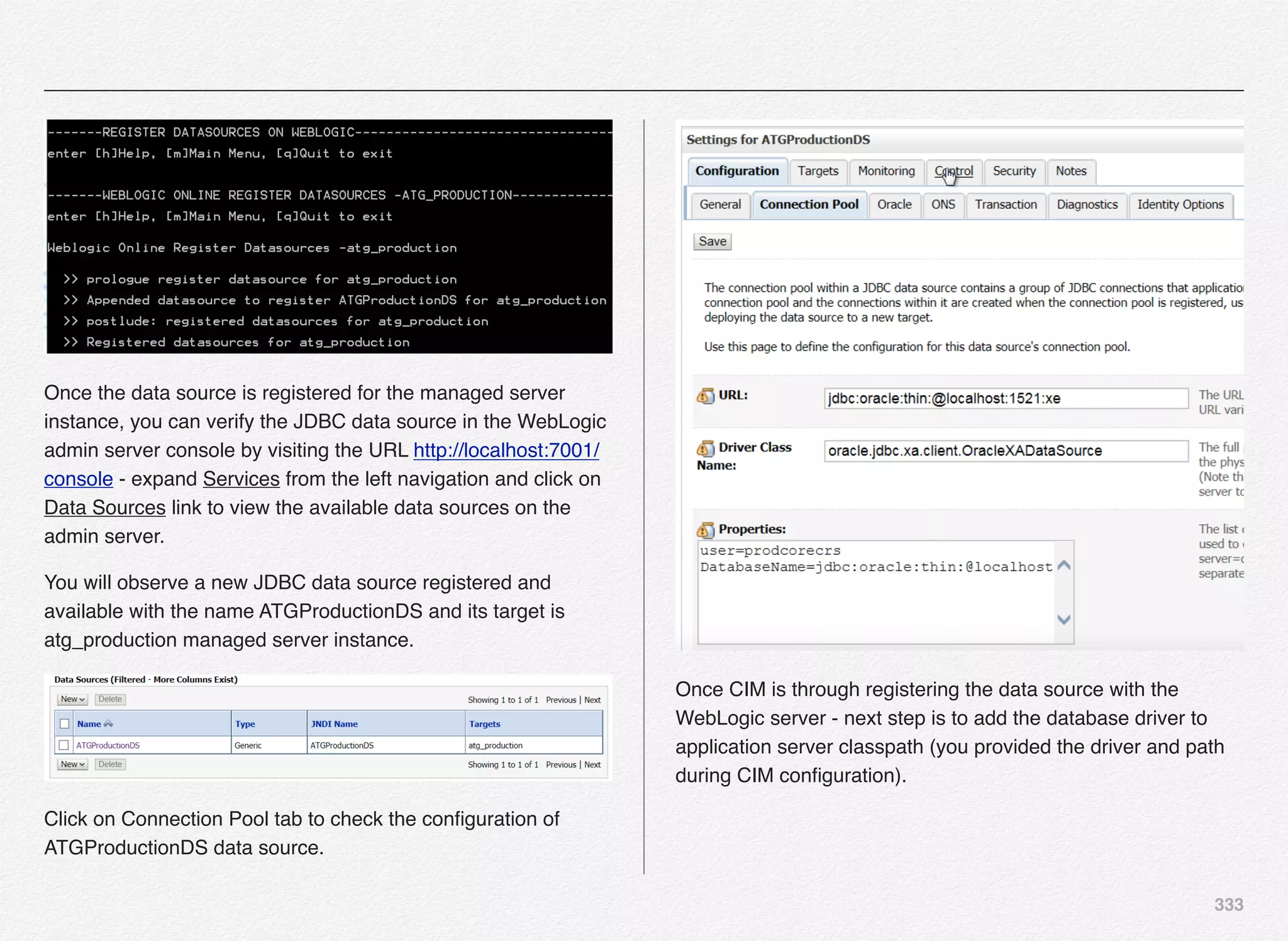Click the bottom Next pagination link
The width and height of the screenshot is (1288, 941).
[592, 765]
